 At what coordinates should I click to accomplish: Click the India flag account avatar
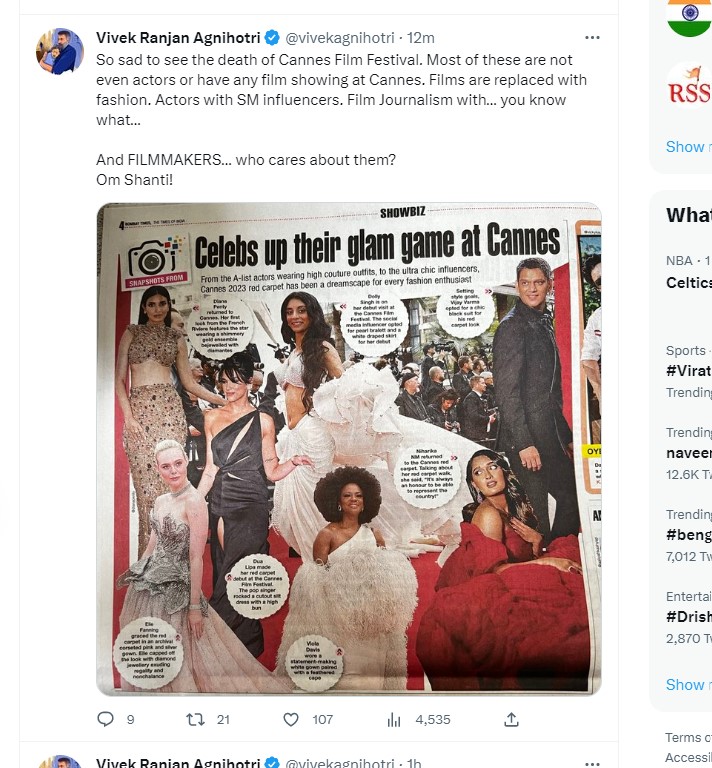[x=689, y=17]
